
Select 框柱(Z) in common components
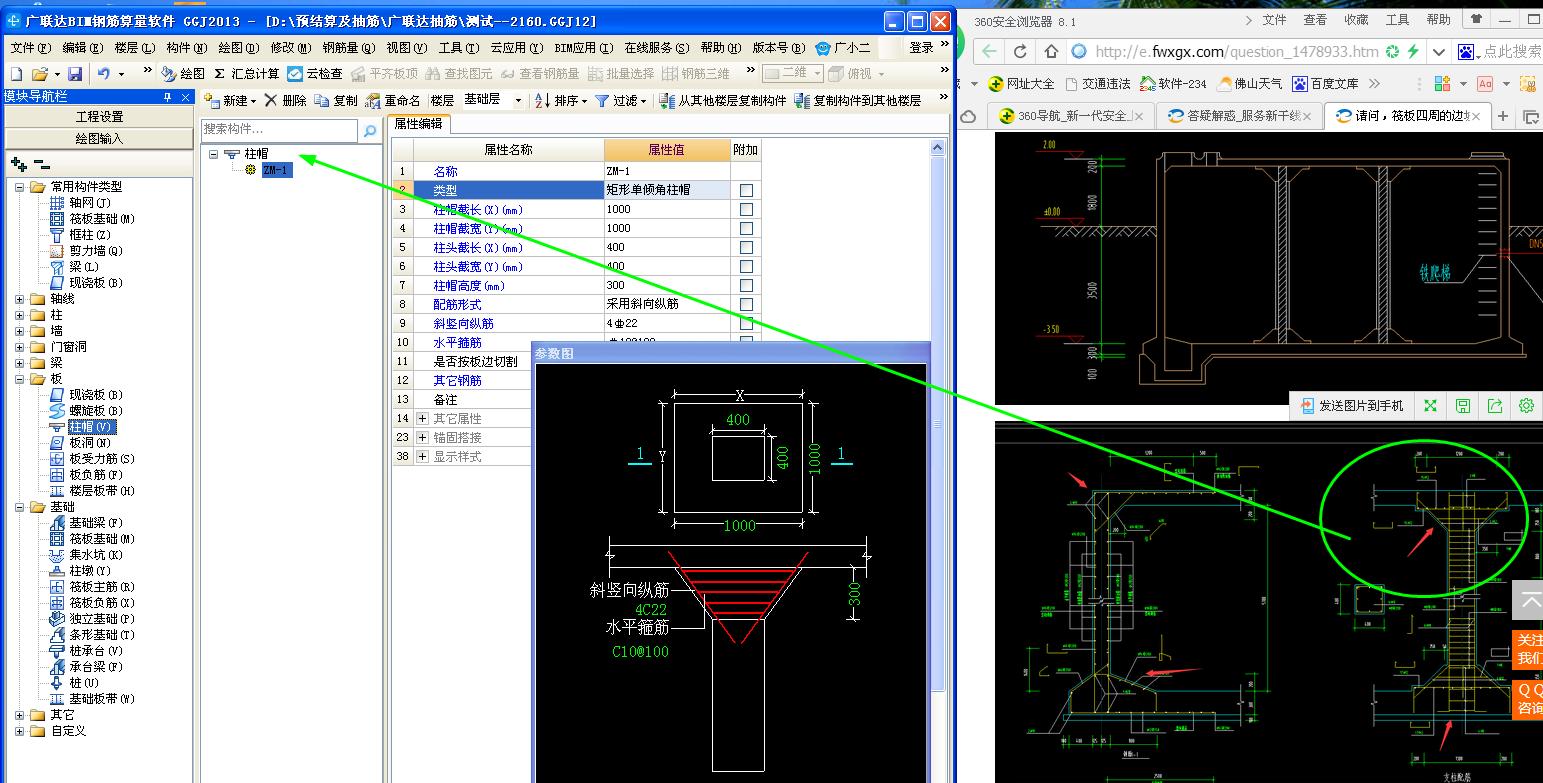pos(90,235)
